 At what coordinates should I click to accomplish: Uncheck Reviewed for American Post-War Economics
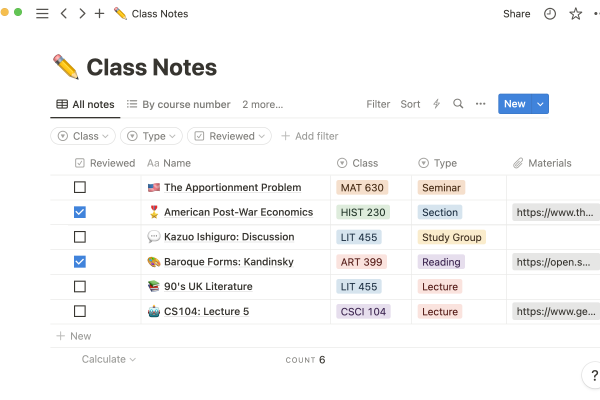(80, 212)
